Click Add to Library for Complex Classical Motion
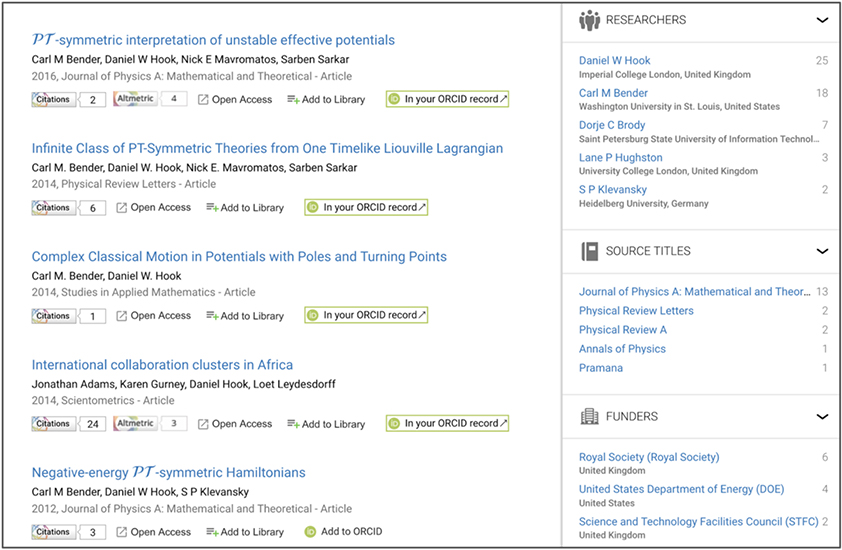 tap(245, 316)
